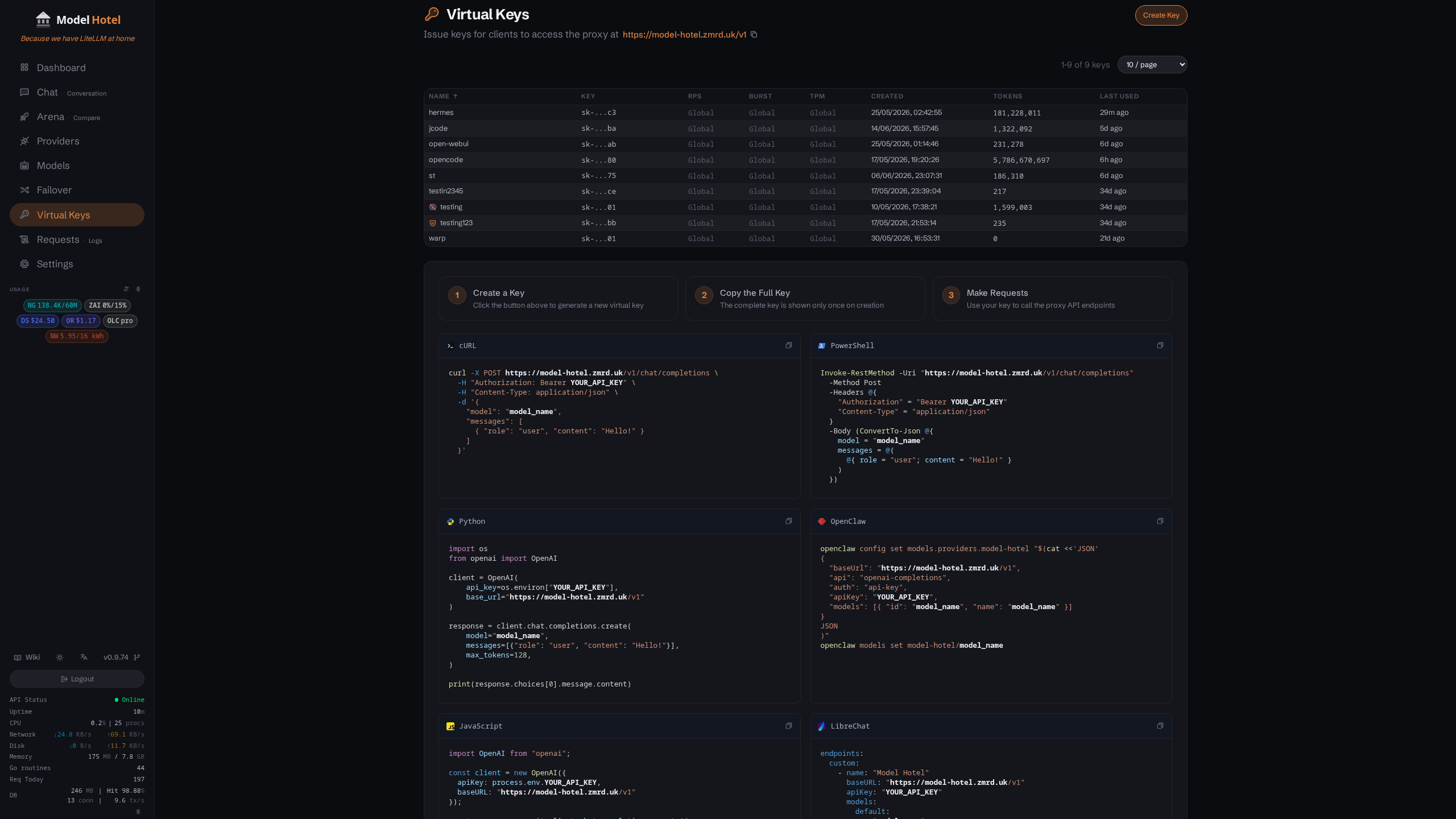Copy the Python code snippet

coord(788,522)
